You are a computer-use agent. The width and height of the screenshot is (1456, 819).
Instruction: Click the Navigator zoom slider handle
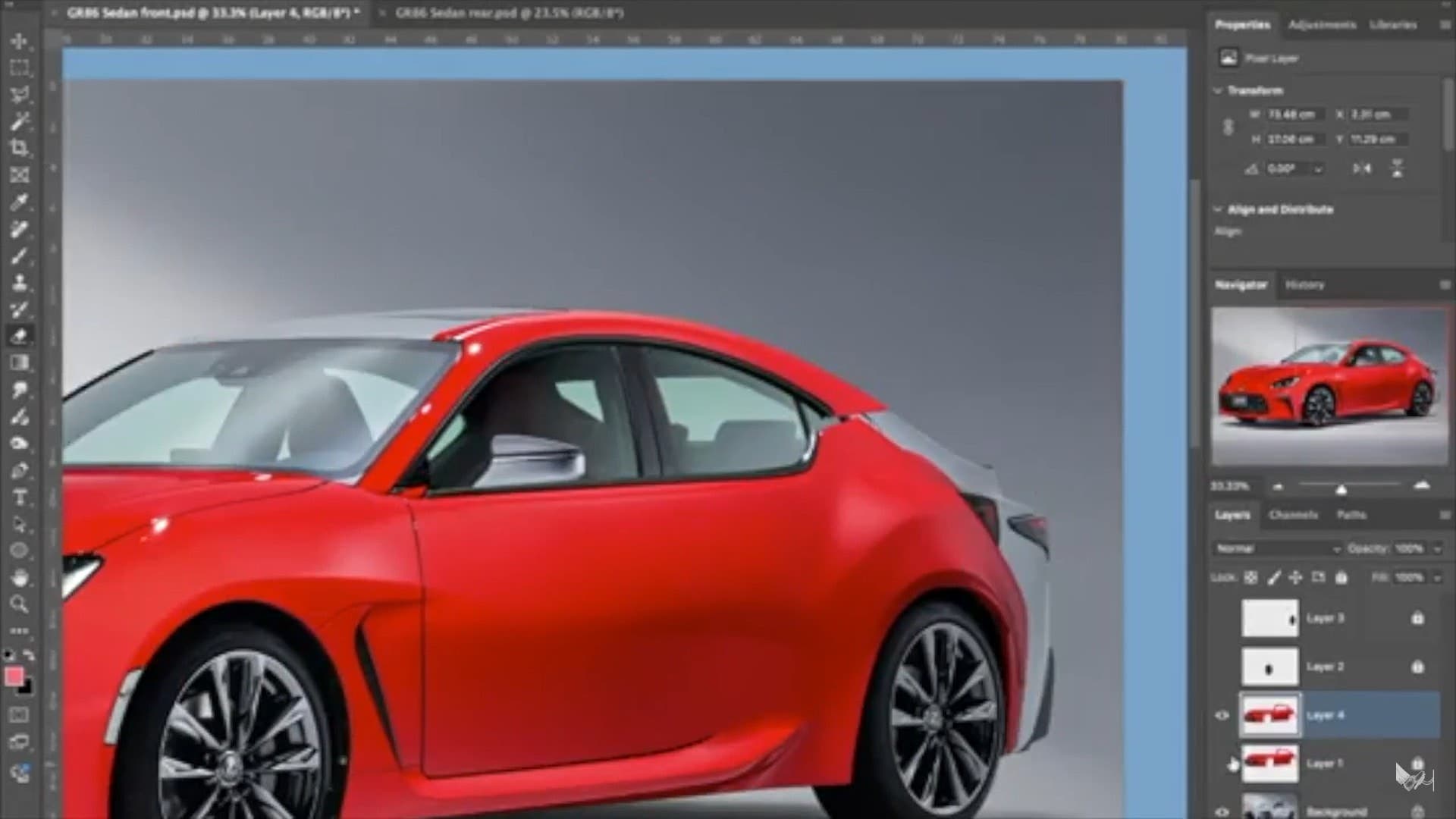click(1341, 490)
